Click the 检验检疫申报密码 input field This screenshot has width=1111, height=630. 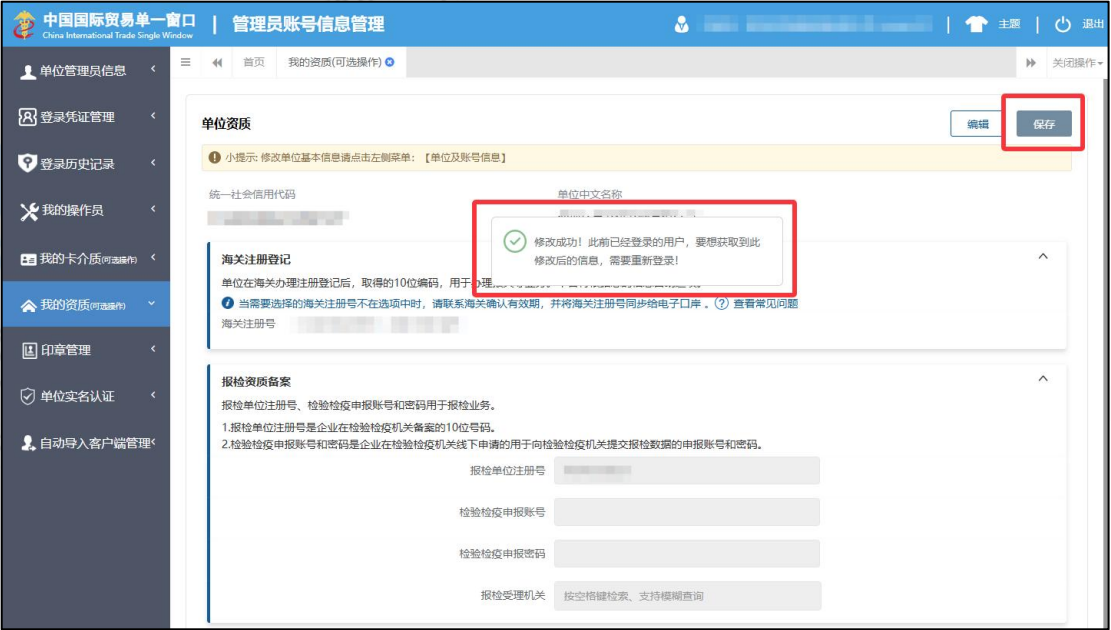[x=687, y=553]
